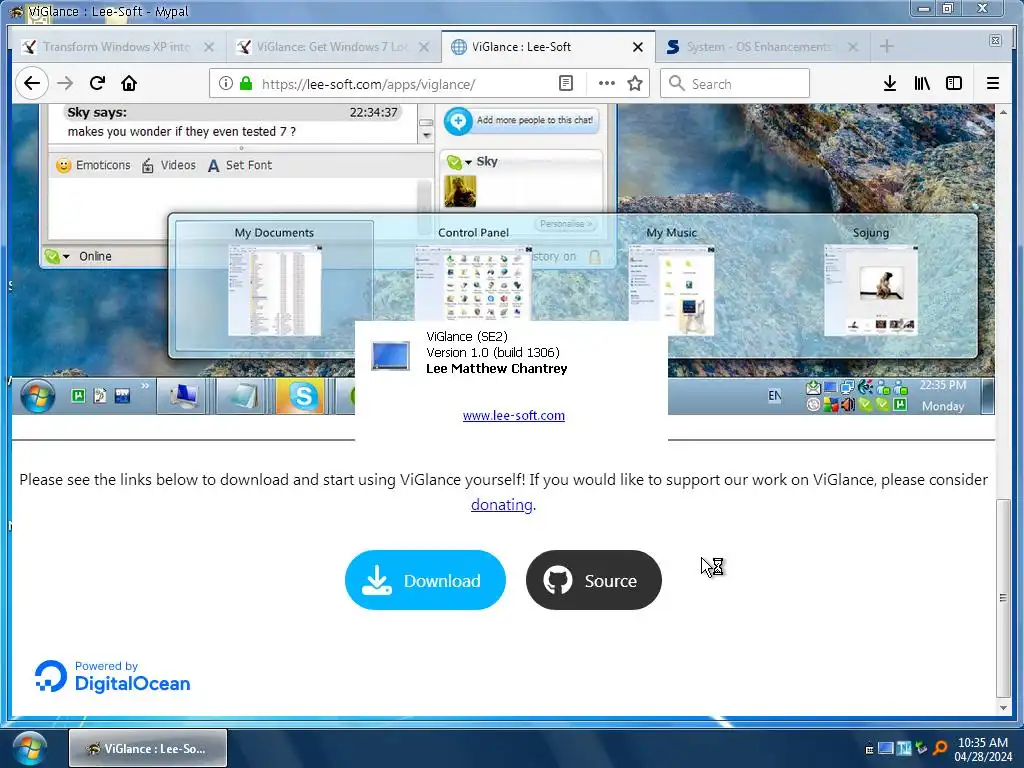The height and width of the screenshot is (768, 1024).
Task: Open a new tab with plus
Action: (886, 46)
